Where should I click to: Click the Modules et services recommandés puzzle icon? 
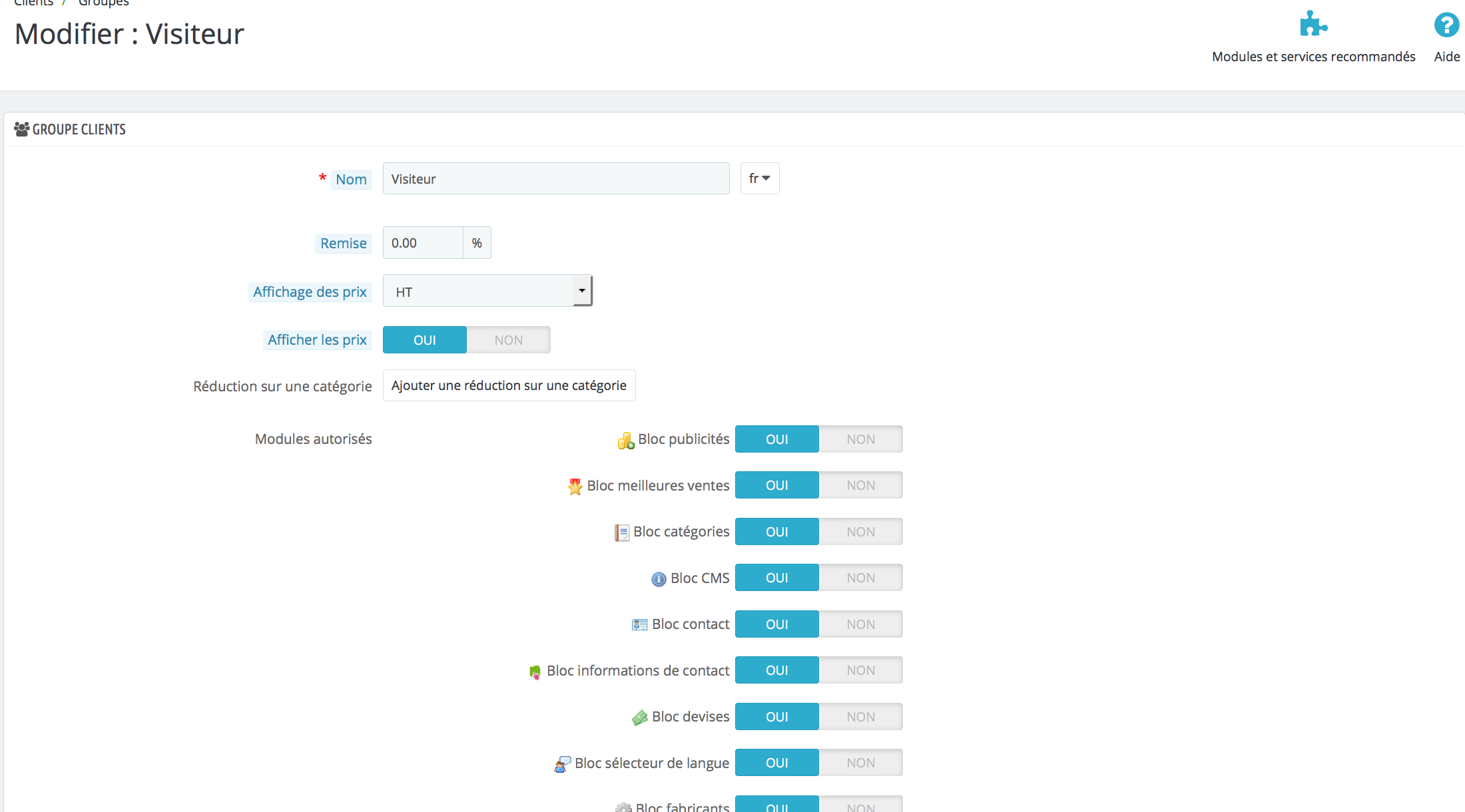(1313, 25)
